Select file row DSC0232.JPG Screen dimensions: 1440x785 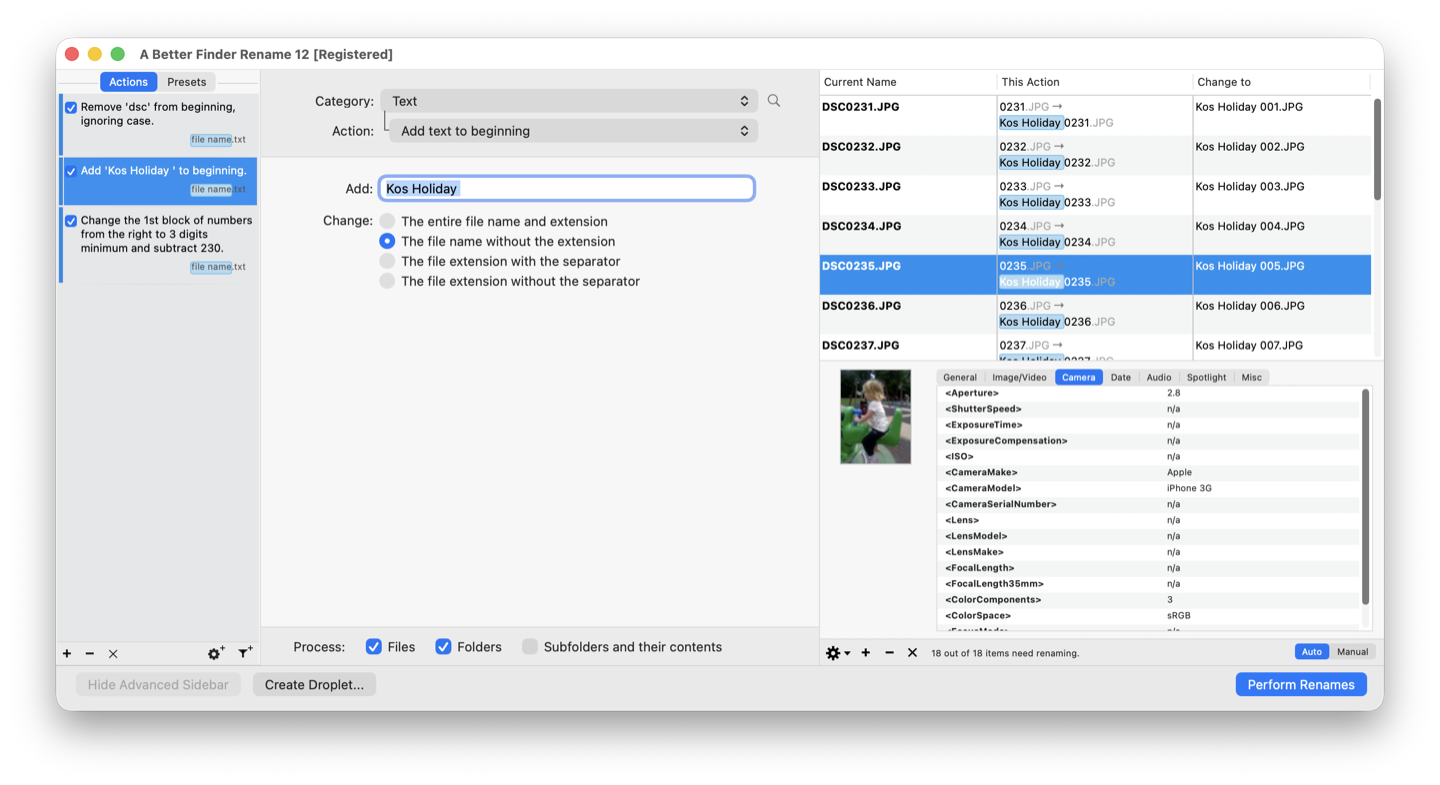(x=1095, y=155)
